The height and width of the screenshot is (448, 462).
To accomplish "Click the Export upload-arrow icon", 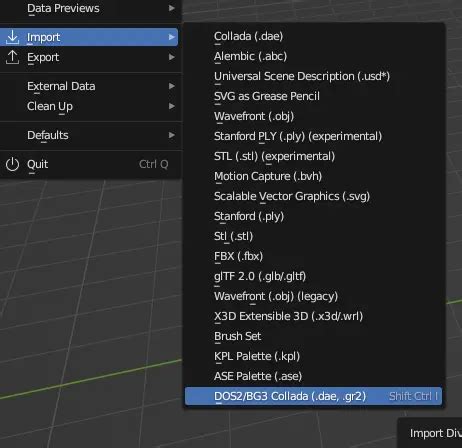I will click(x=12, y=57).
